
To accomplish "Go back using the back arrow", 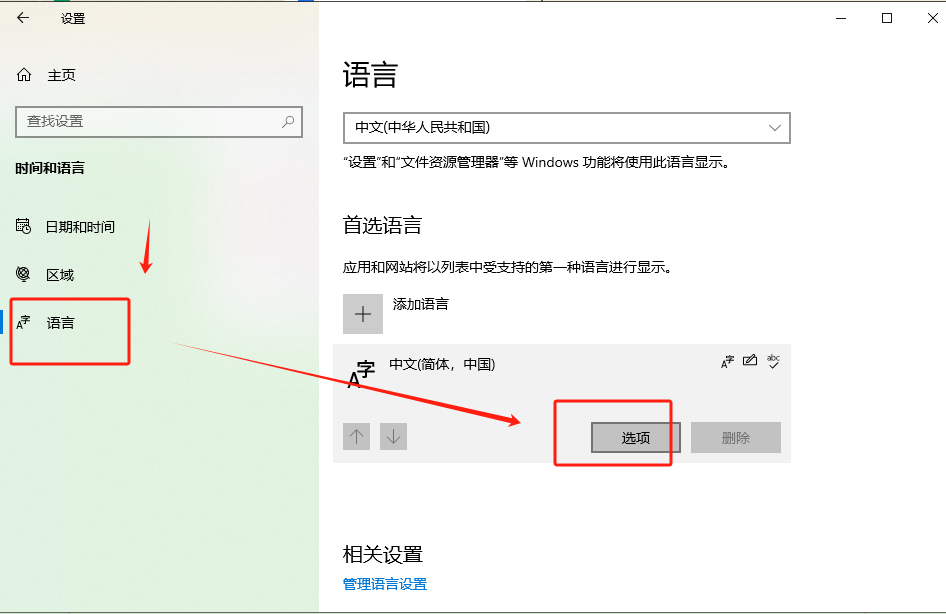I will click(x=23, y=18).
